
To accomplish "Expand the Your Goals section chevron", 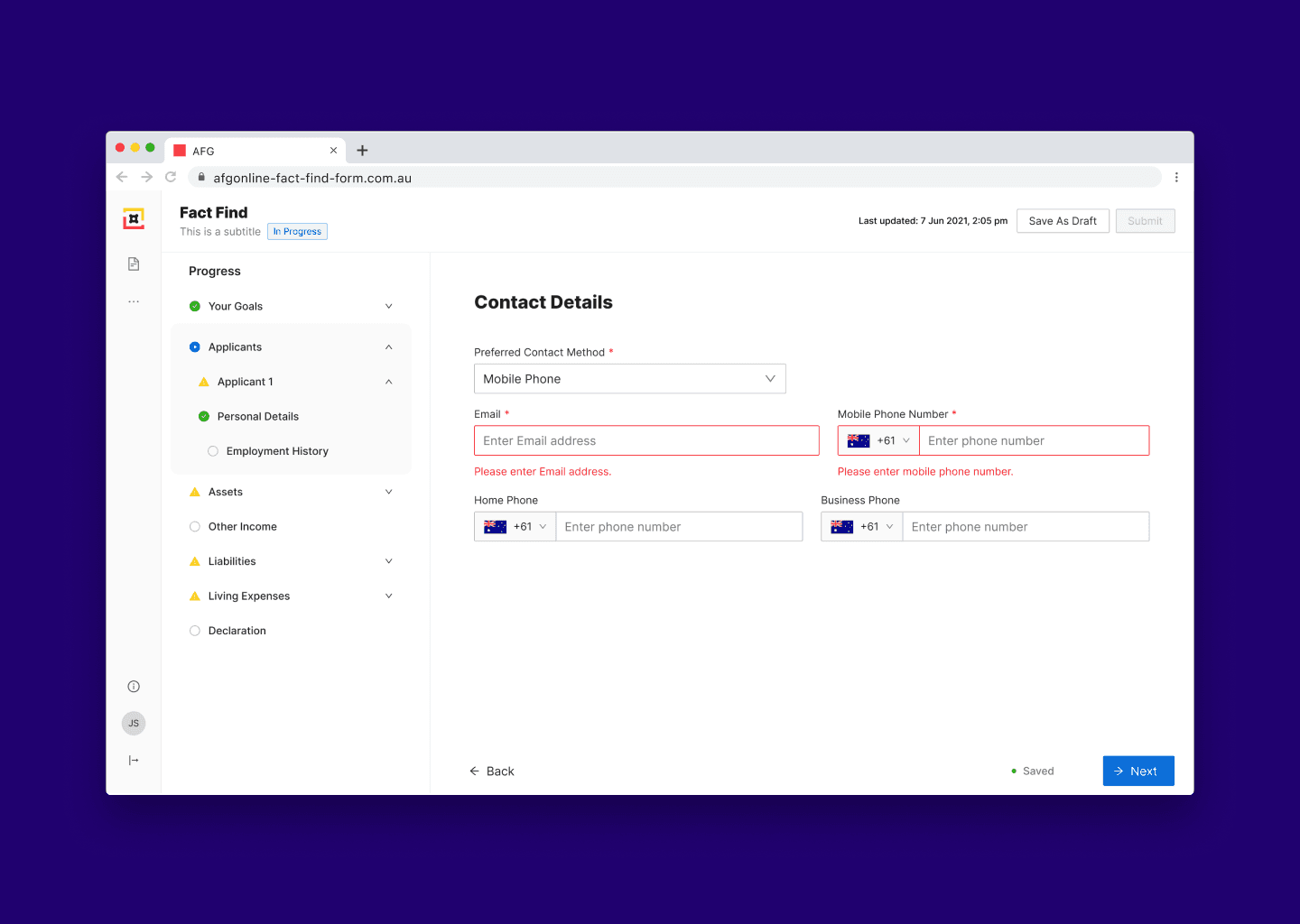I will 389,306.
